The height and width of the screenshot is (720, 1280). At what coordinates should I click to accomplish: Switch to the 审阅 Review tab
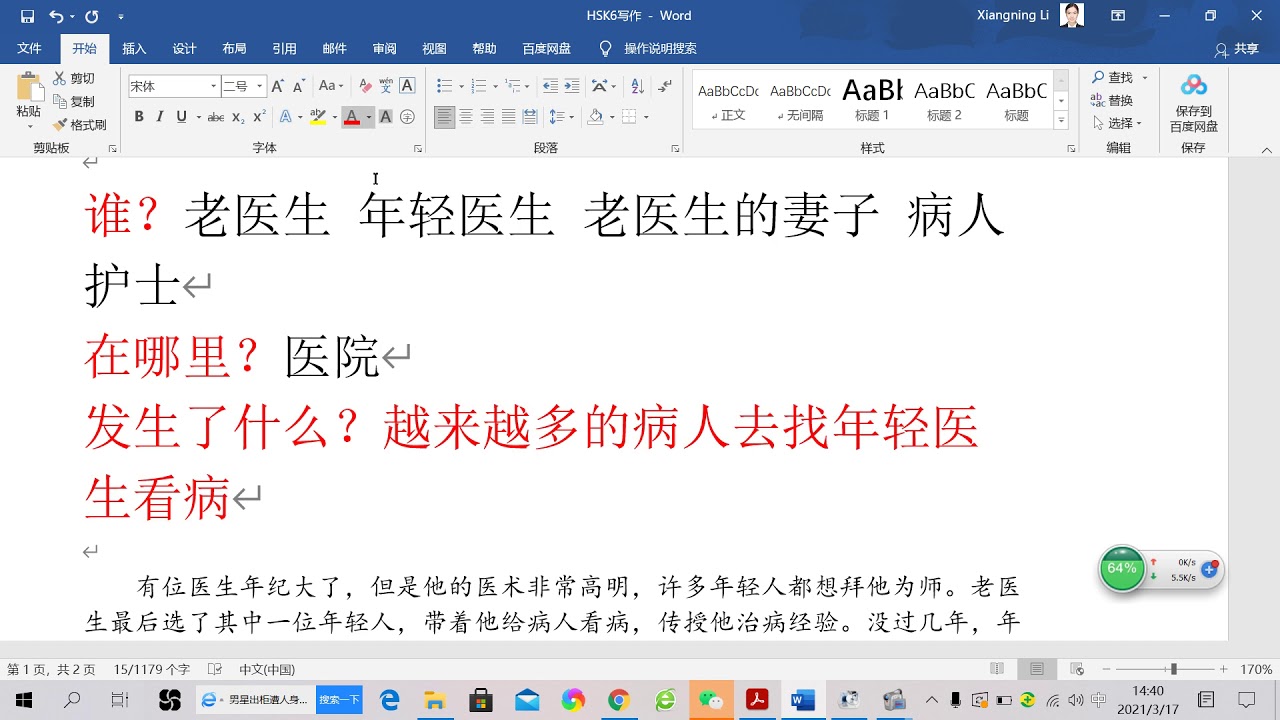point(384,48)
